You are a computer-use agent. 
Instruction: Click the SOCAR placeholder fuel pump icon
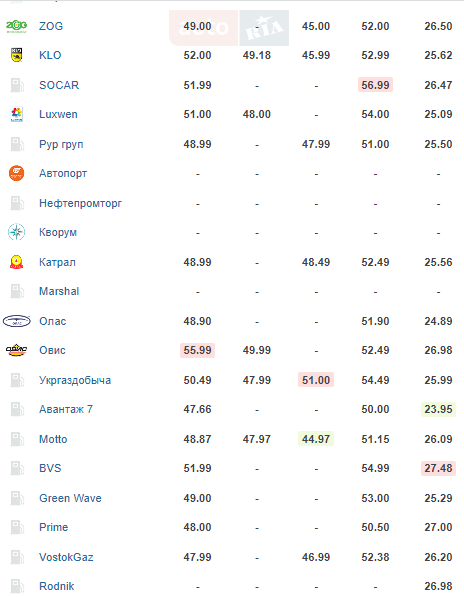point(17,85)
